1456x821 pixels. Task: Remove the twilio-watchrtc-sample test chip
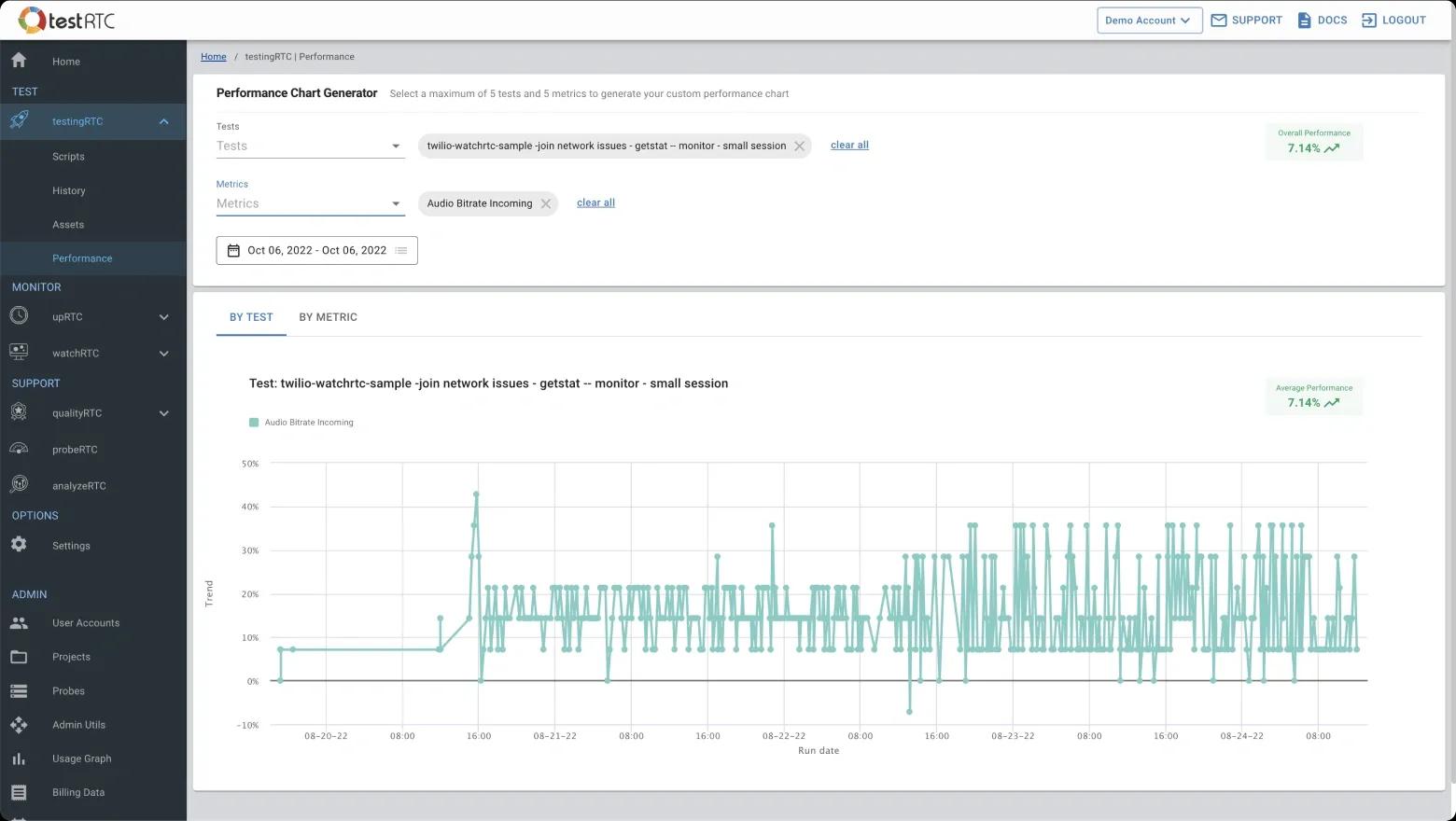(799, 146)
